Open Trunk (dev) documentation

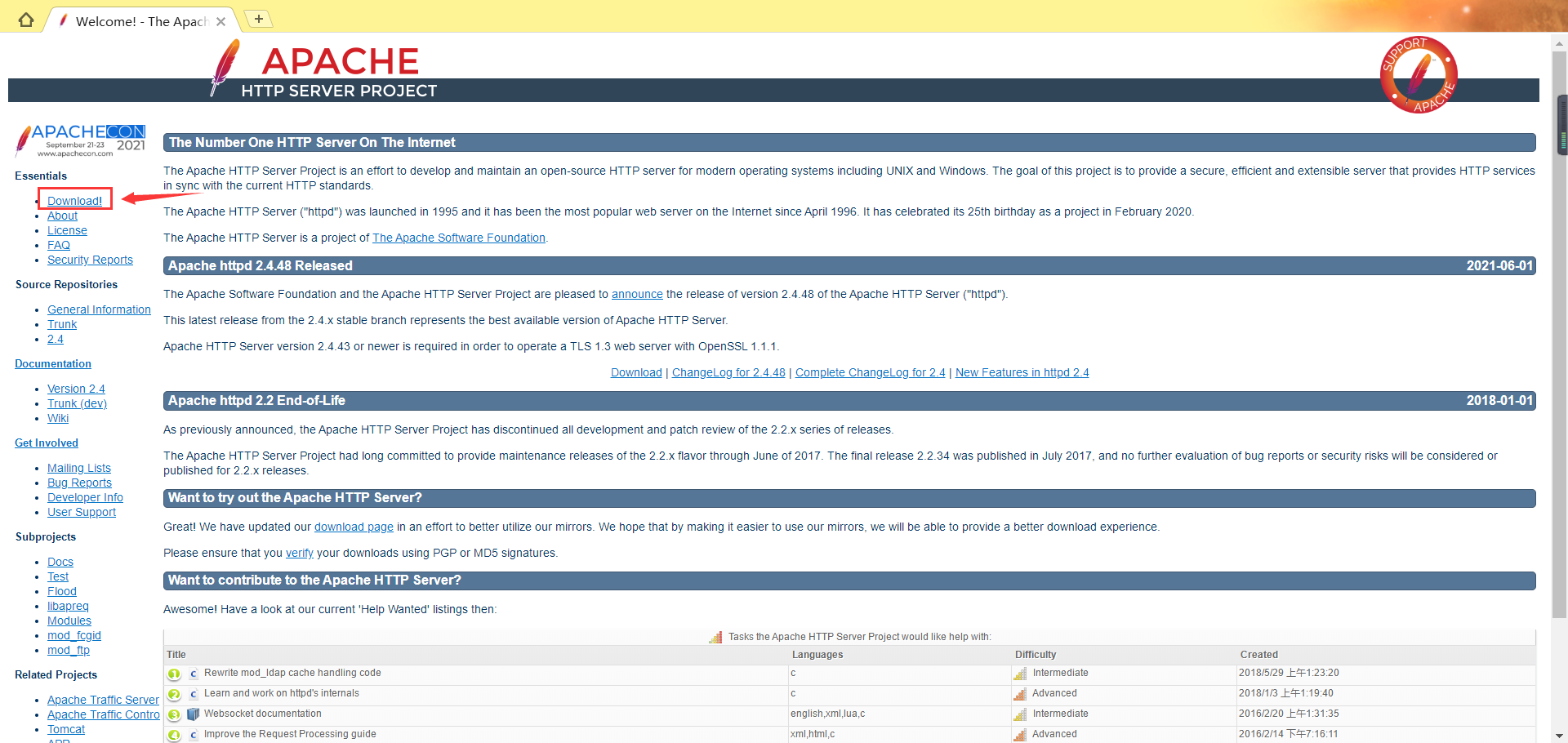[77, 403]
